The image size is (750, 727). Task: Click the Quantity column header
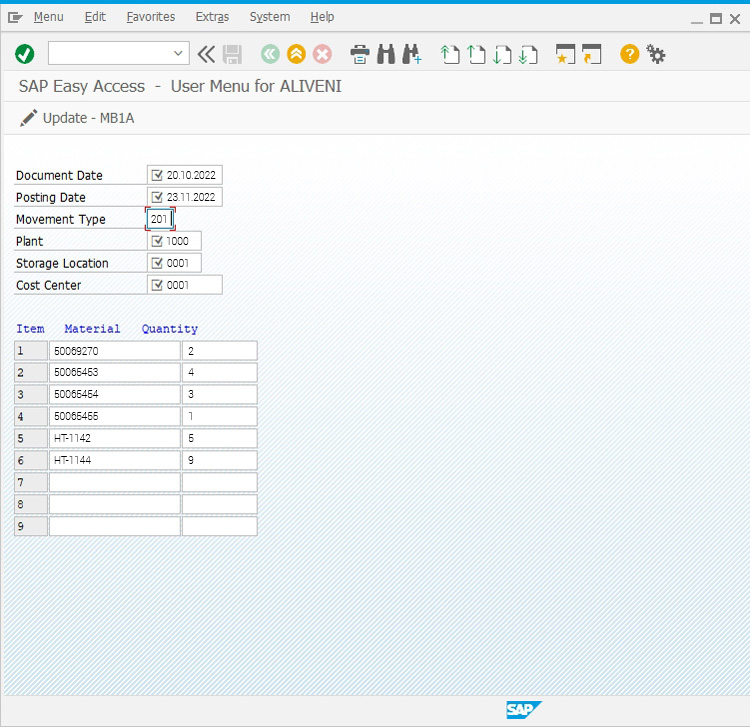point(170,329)
